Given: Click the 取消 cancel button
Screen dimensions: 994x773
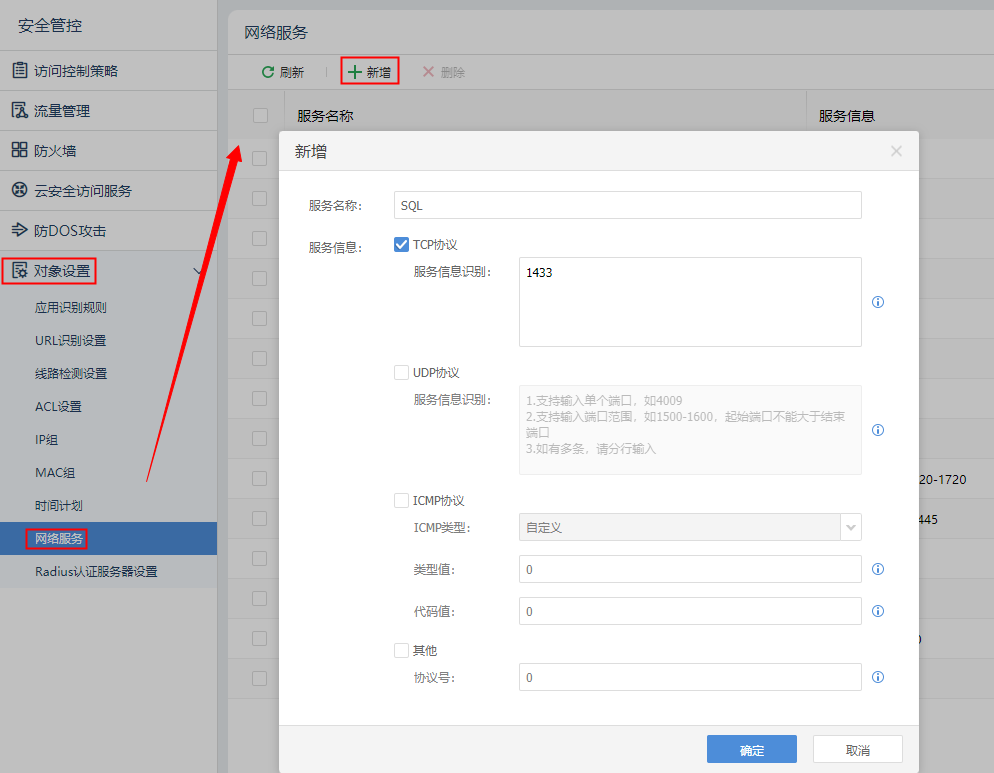Looking at the screenshot, I should pos(857,750).
